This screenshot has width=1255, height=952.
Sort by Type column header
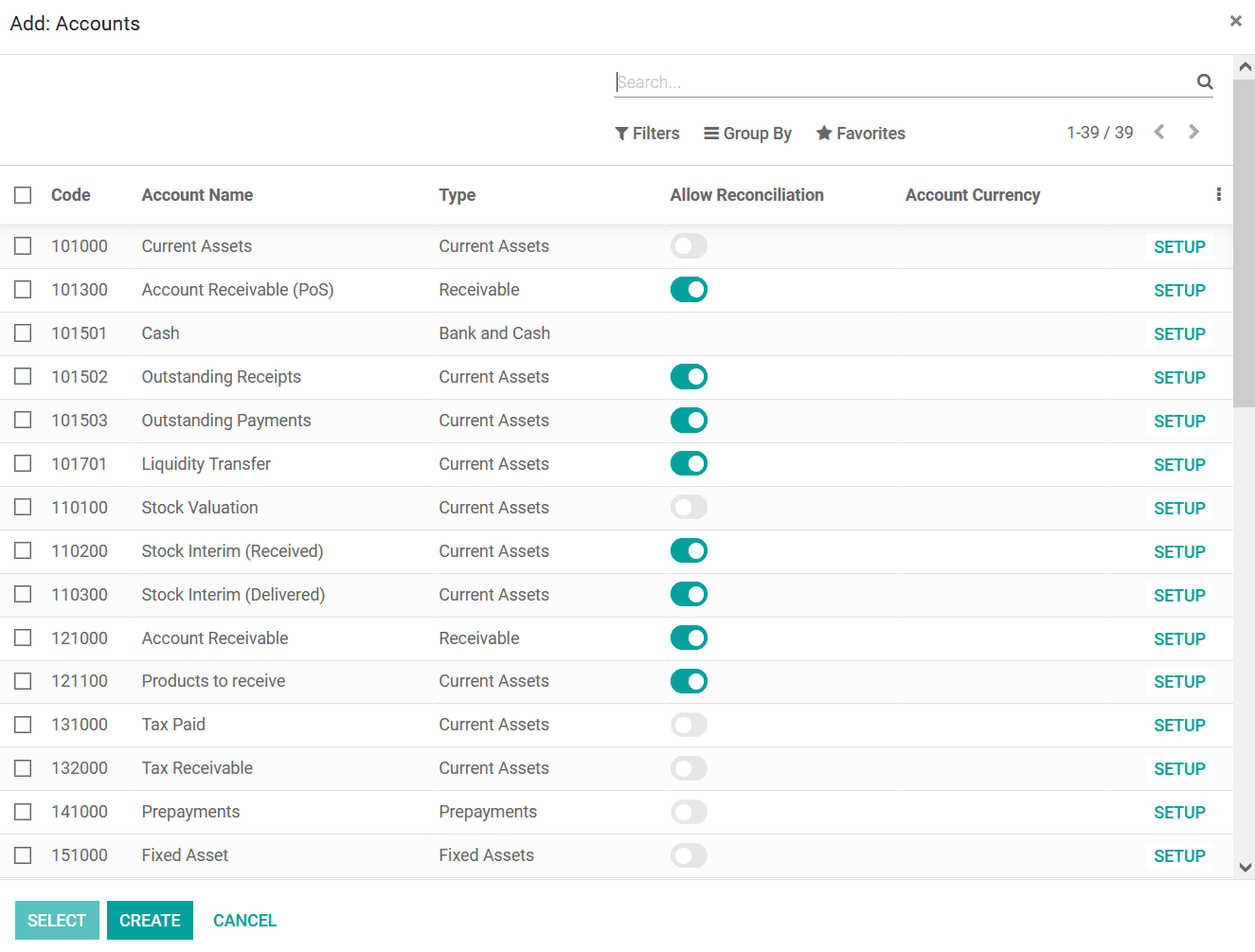pyautogui.click(x=457, y=195)
